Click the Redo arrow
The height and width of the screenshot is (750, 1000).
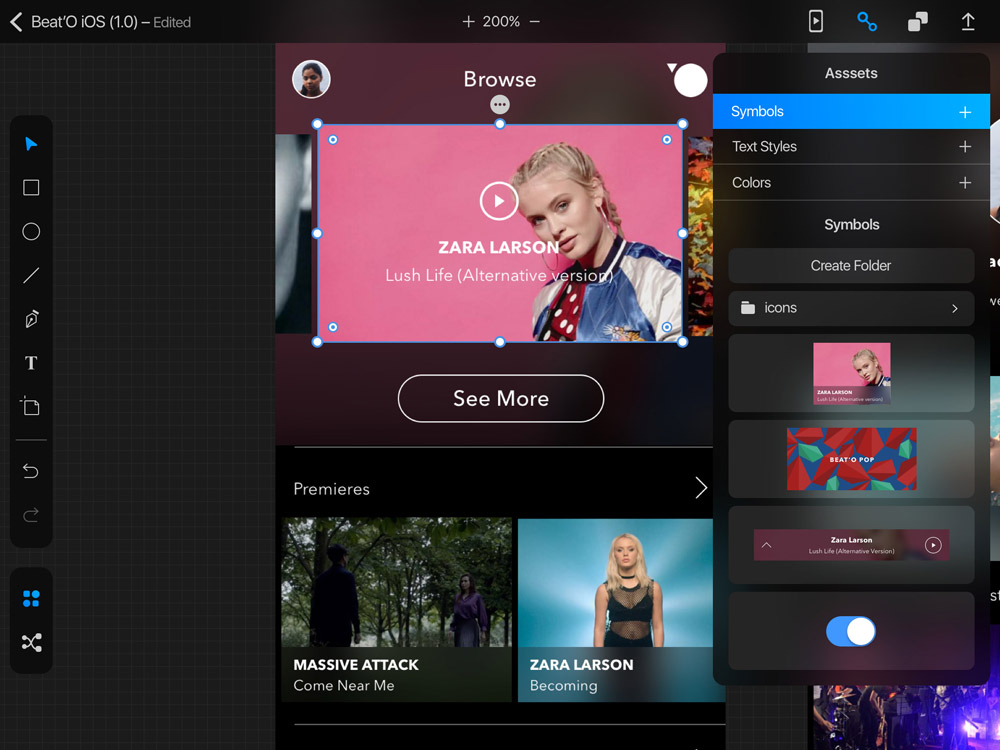[31, 515]
